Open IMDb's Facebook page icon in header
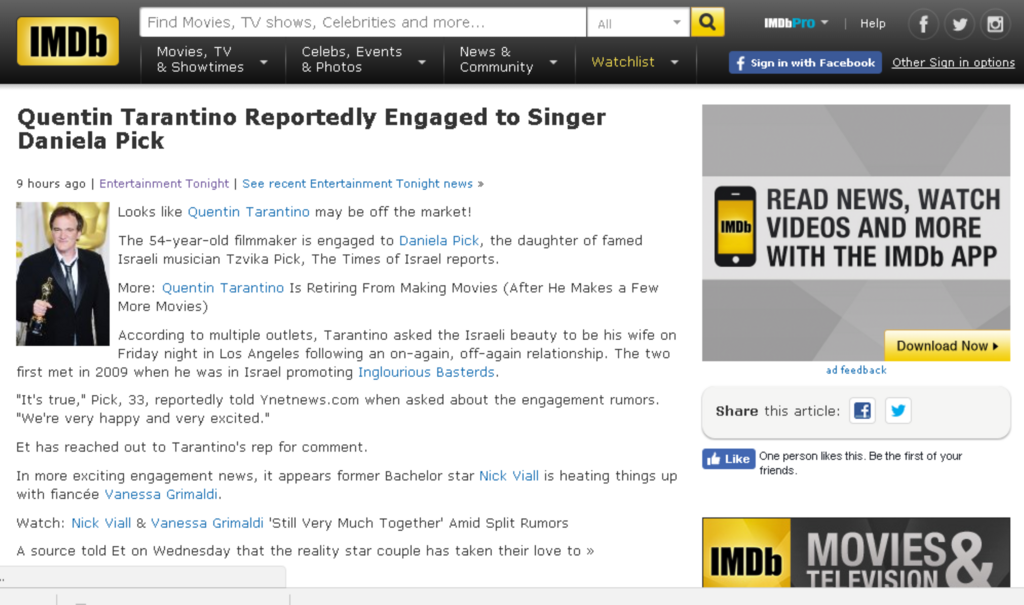 [923, 24]
